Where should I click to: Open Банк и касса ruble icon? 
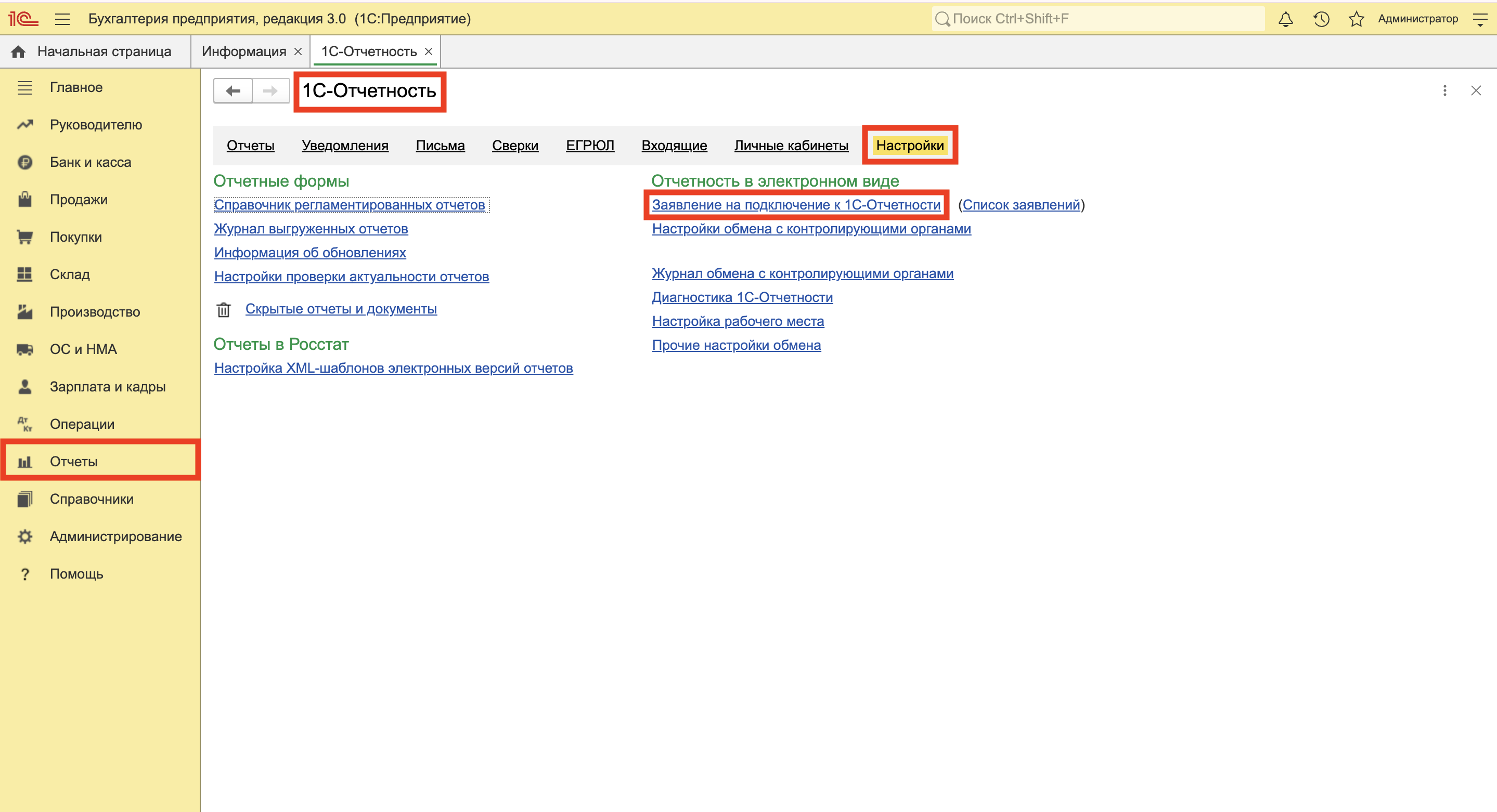point(24,162)
